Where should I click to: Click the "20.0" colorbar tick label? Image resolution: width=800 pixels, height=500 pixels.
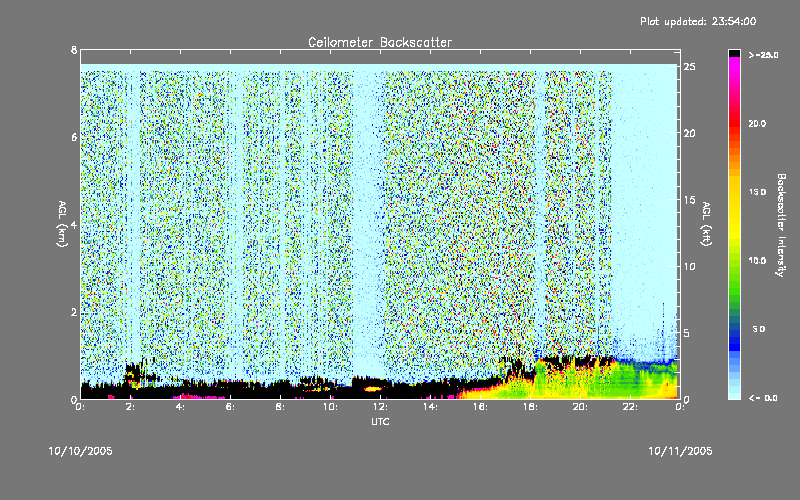(x=757, y=123)
